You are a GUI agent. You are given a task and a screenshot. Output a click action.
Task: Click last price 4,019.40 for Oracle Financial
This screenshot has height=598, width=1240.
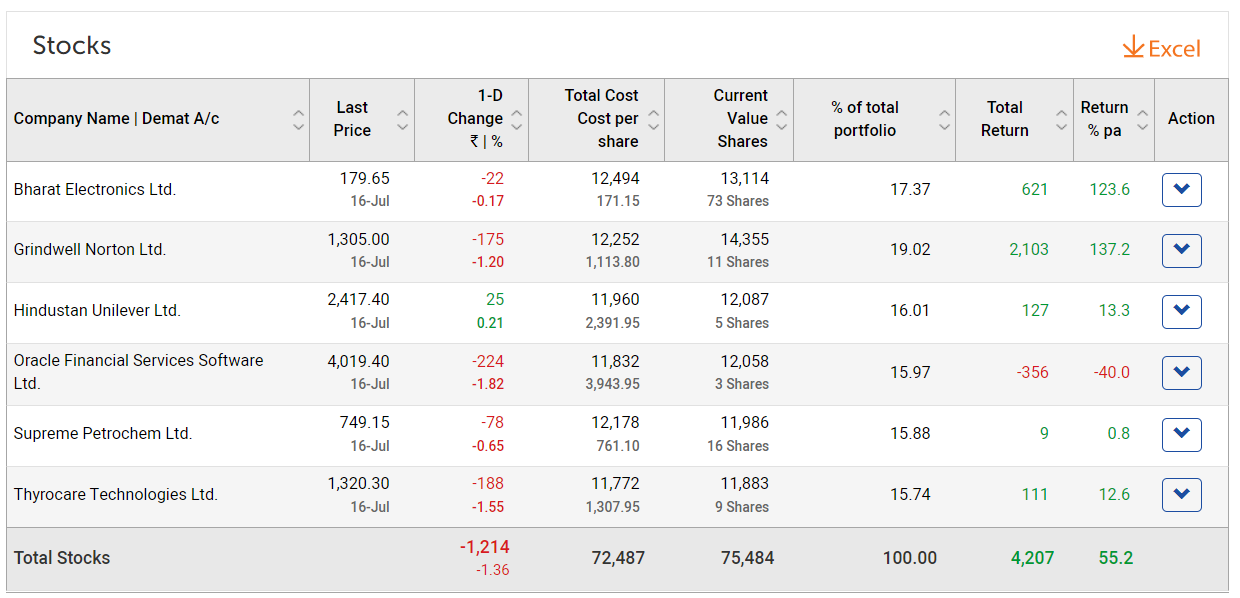(x=359, y=361)
